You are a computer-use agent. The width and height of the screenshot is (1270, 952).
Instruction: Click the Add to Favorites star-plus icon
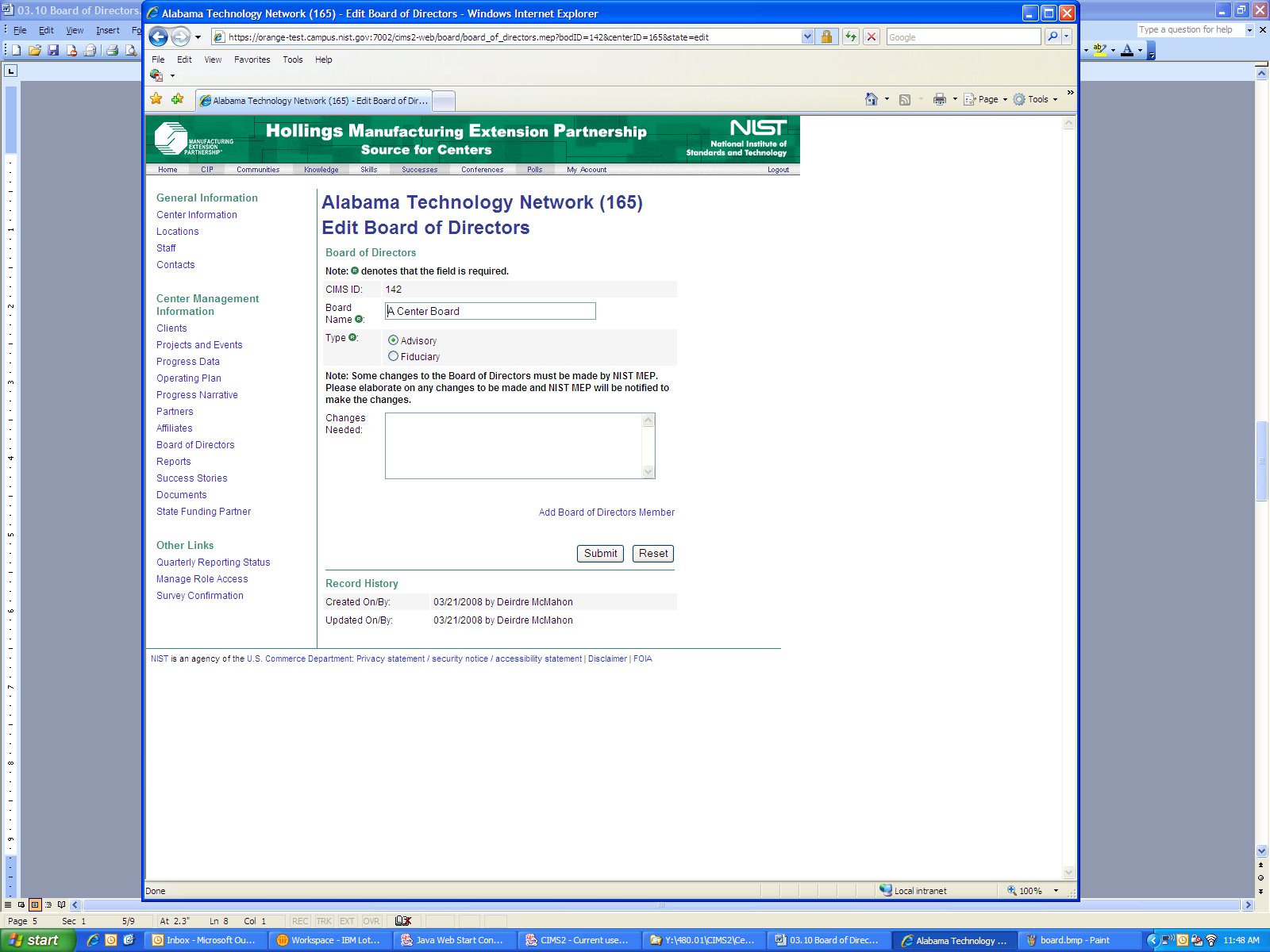tap(177, 99)
